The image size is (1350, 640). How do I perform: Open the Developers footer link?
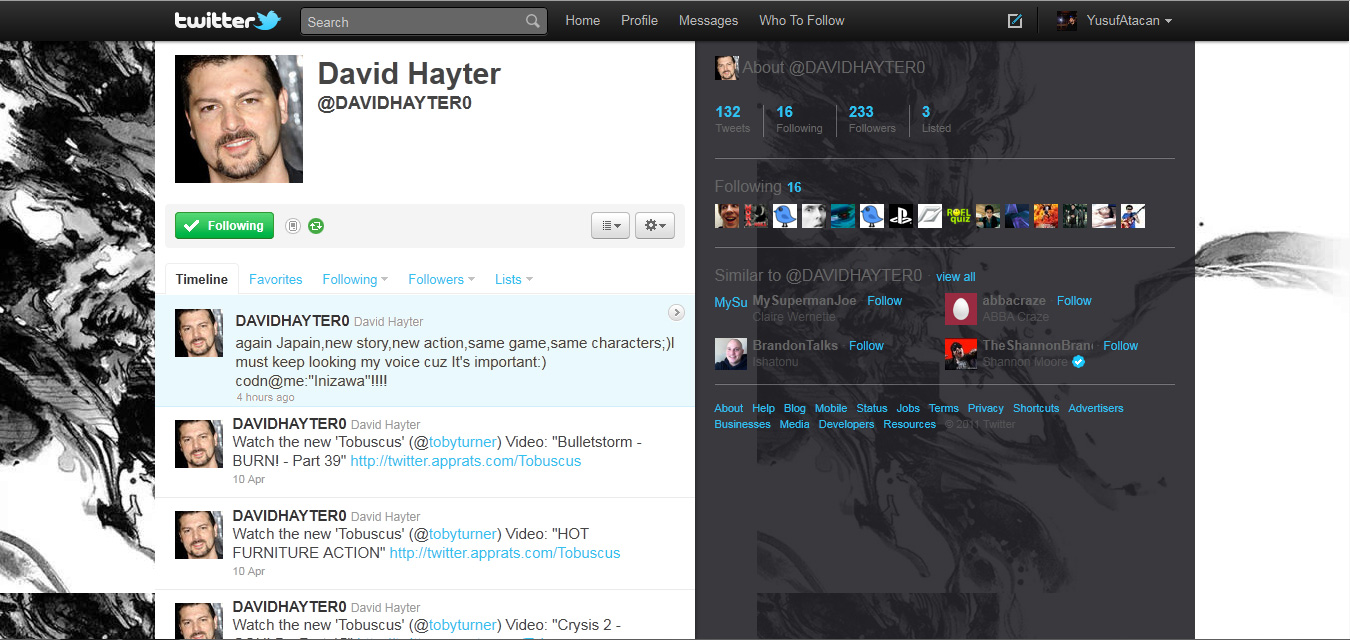846,424
